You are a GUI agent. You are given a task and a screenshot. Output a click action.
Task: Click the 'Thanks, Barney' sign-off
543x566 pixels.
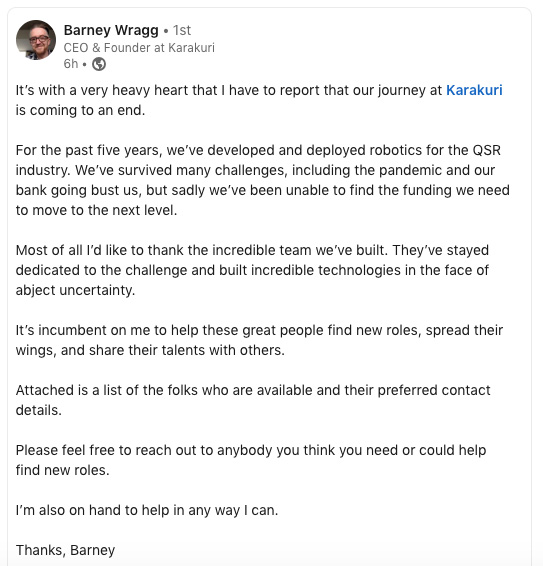pos(65,550)
